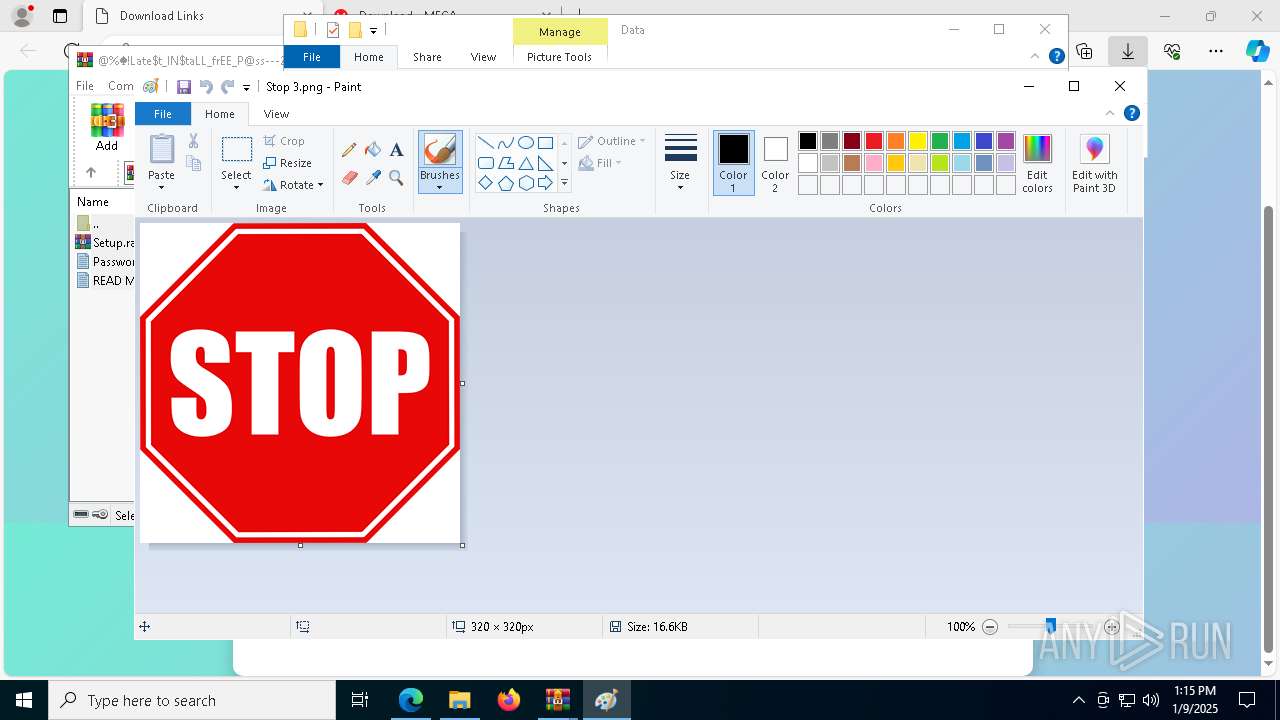This screenshot has height=720, width=1280.
Task: Choose the Hexagon shape
Action: pyautogui.click(x=525, y=183)
